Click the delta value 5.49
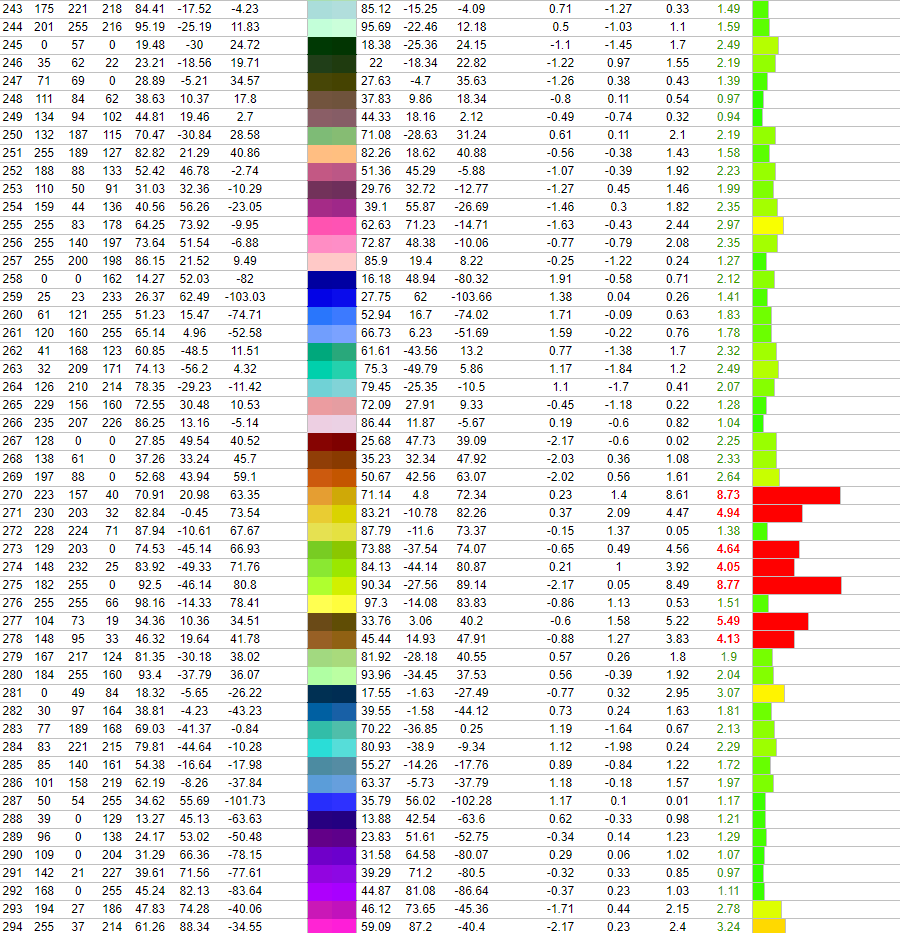Image resolution: width=900 pixels, height=933 pixels. tap(728, 621)
